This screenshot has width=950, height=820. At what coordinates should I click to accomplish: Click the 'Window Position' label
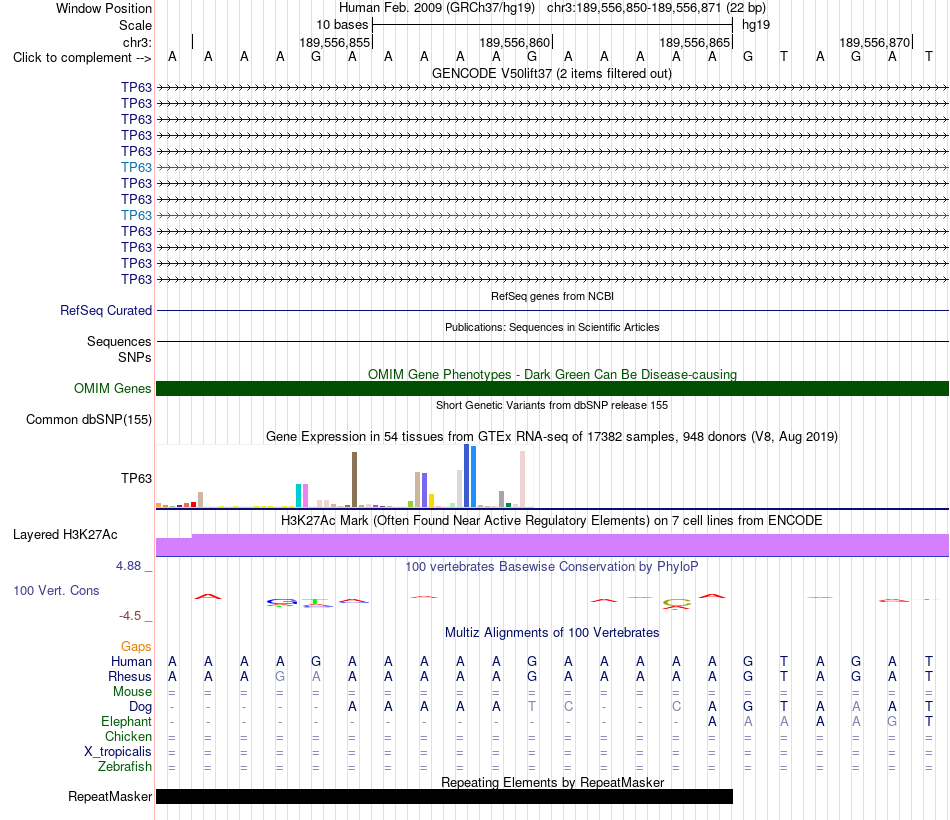click(104, 8)
